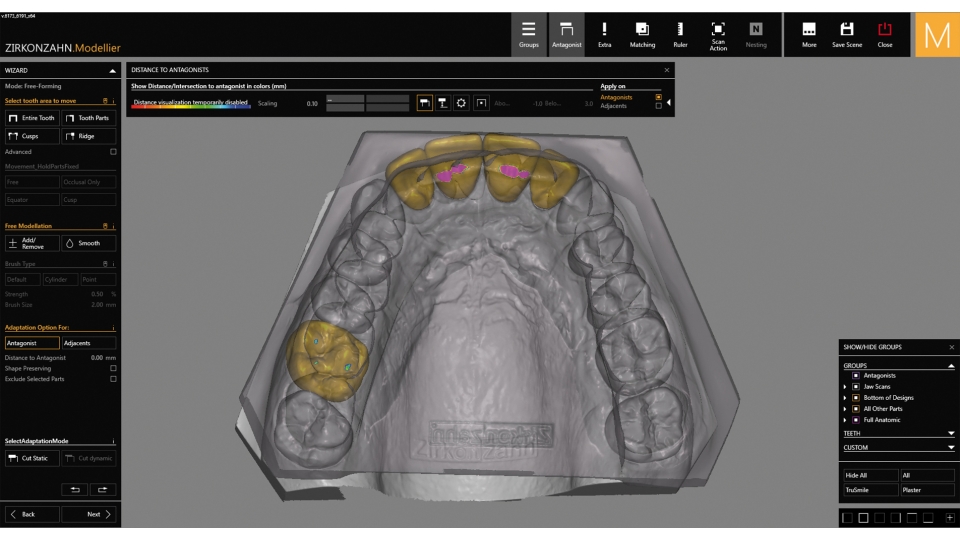Click the plus icon in bottom-right view bar
The width and height of the screenshot is (960, 540).
point(950,518)
